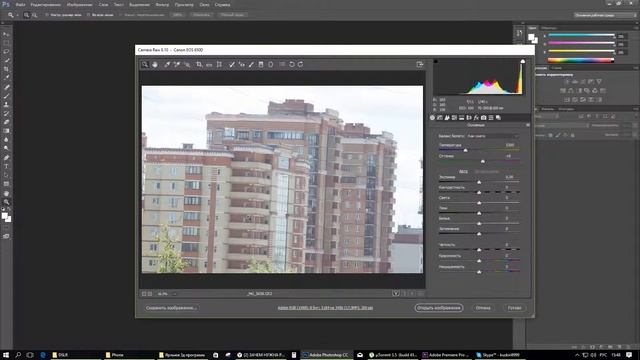Open the White Balance (Баланс белого) dropdown
The width and height of the screenshot is (640, 360).
(493, 136)
